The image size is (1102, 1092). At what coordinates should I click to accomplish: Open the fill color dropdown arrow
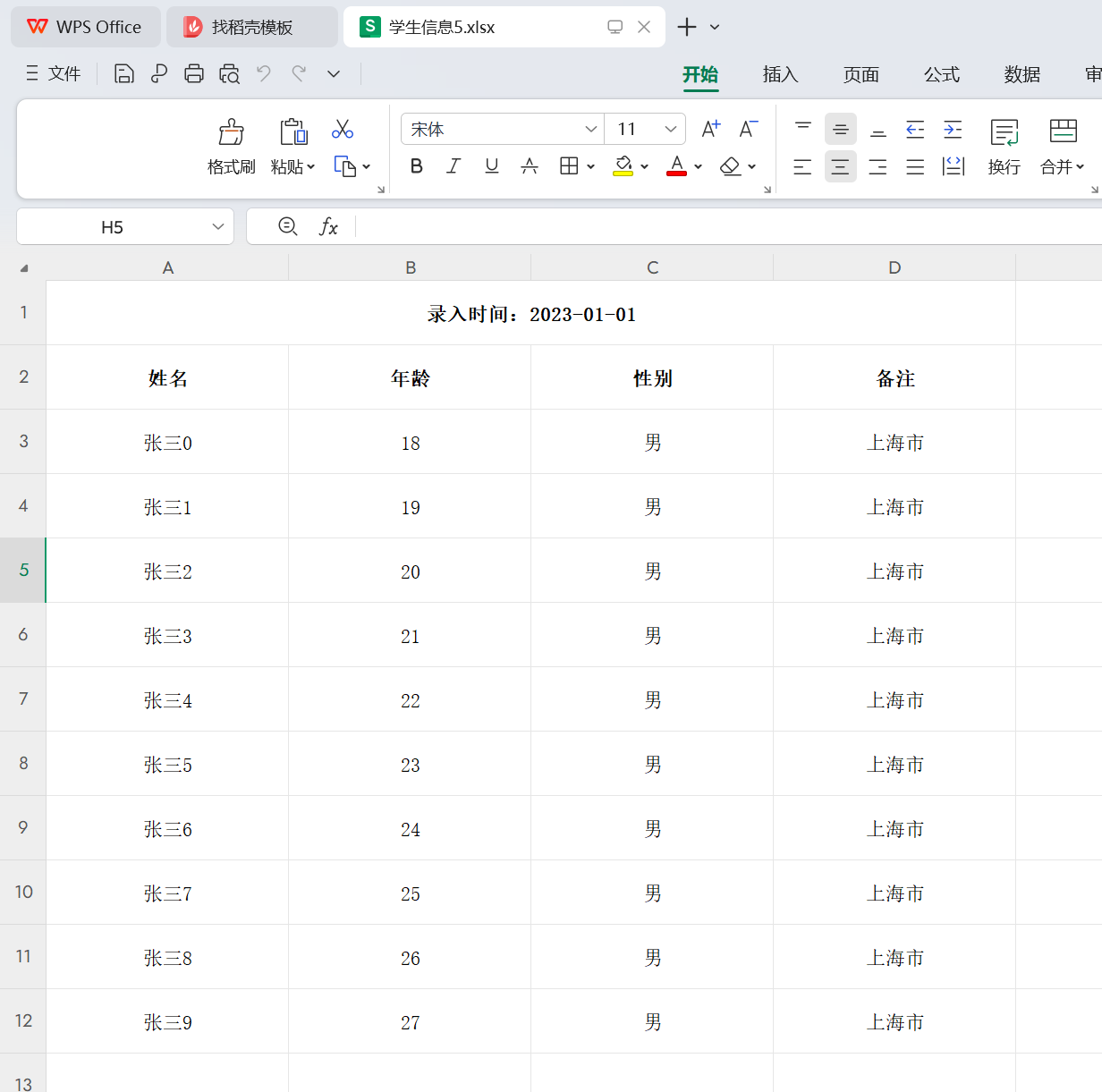644,166
